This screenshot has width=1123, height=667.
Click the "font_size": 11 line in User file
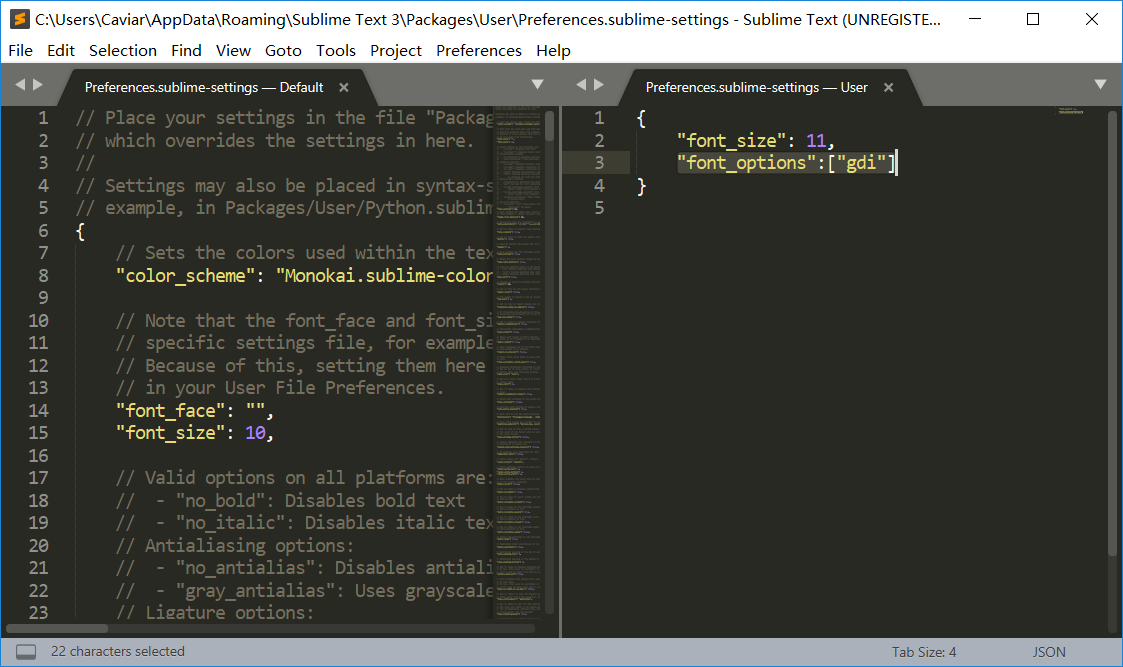[756, 141]
